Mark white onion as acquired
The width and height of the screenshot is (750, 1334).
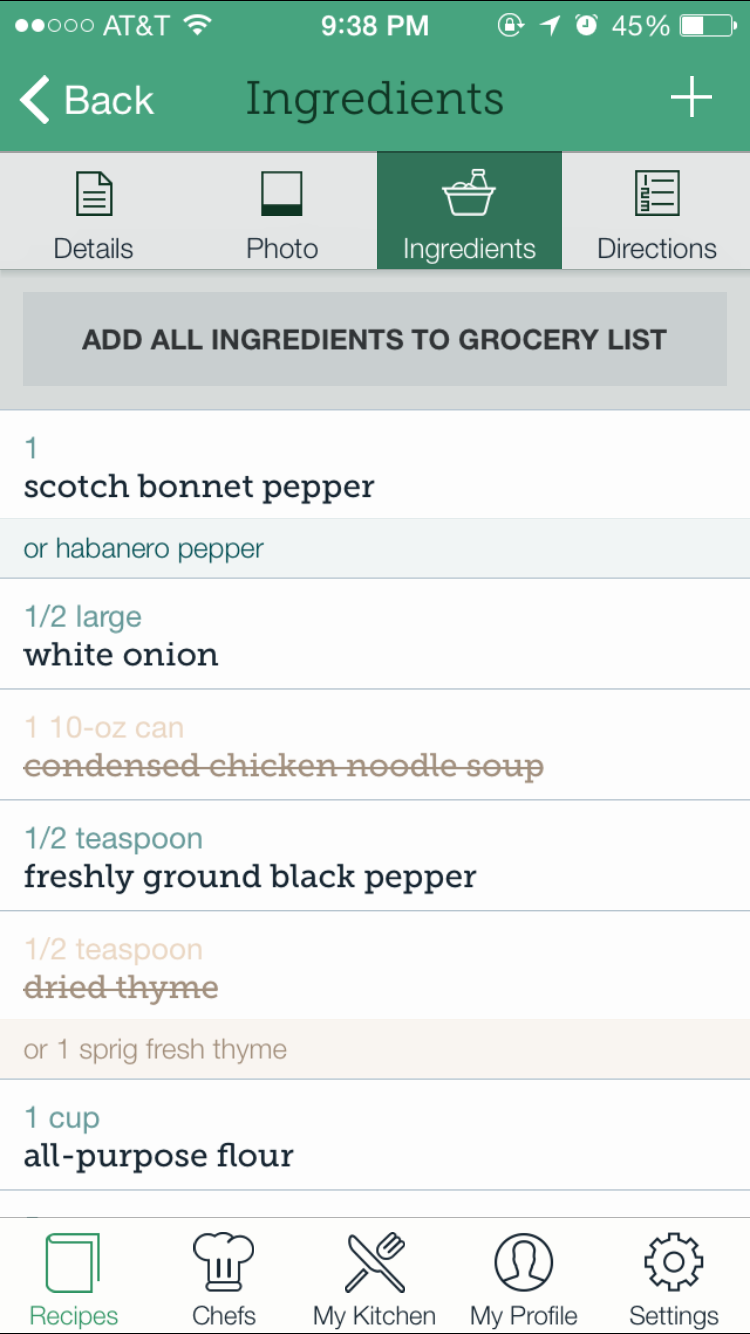pos(375,634)
